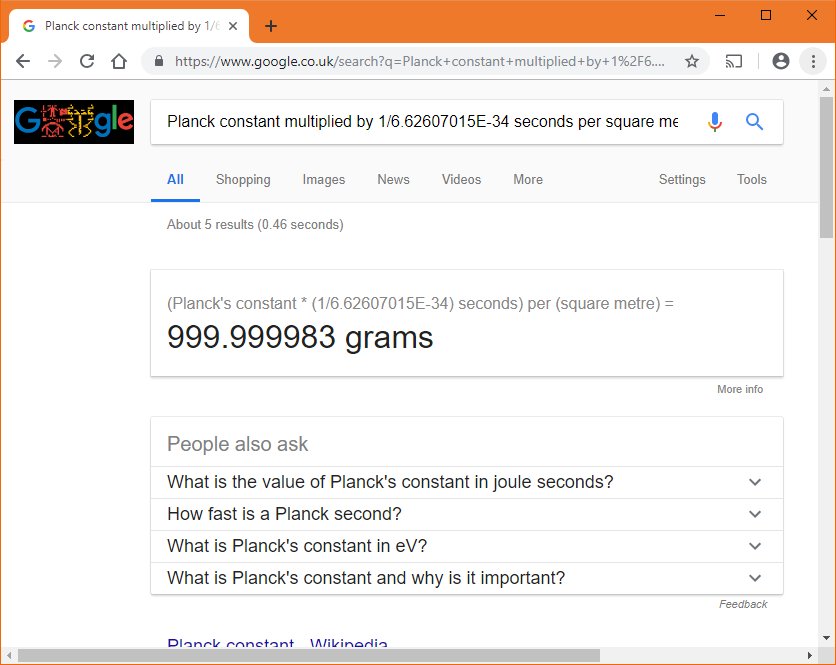This screenshot has width=836, height=665.
Task: Click the 999.999983 grams result text
Action: (x=300, y=337)
